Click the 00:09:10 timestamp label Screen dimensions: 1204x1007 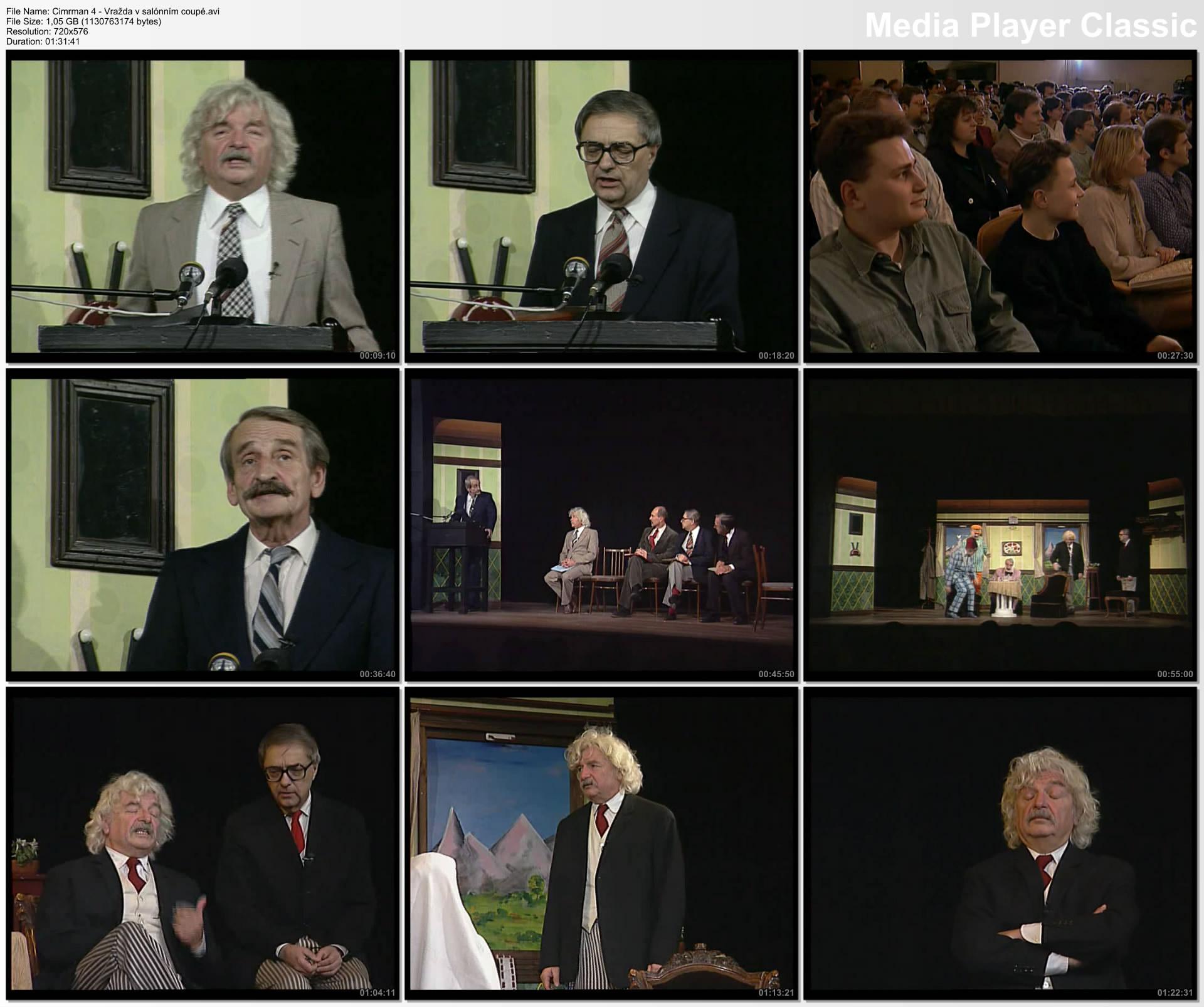378,356
